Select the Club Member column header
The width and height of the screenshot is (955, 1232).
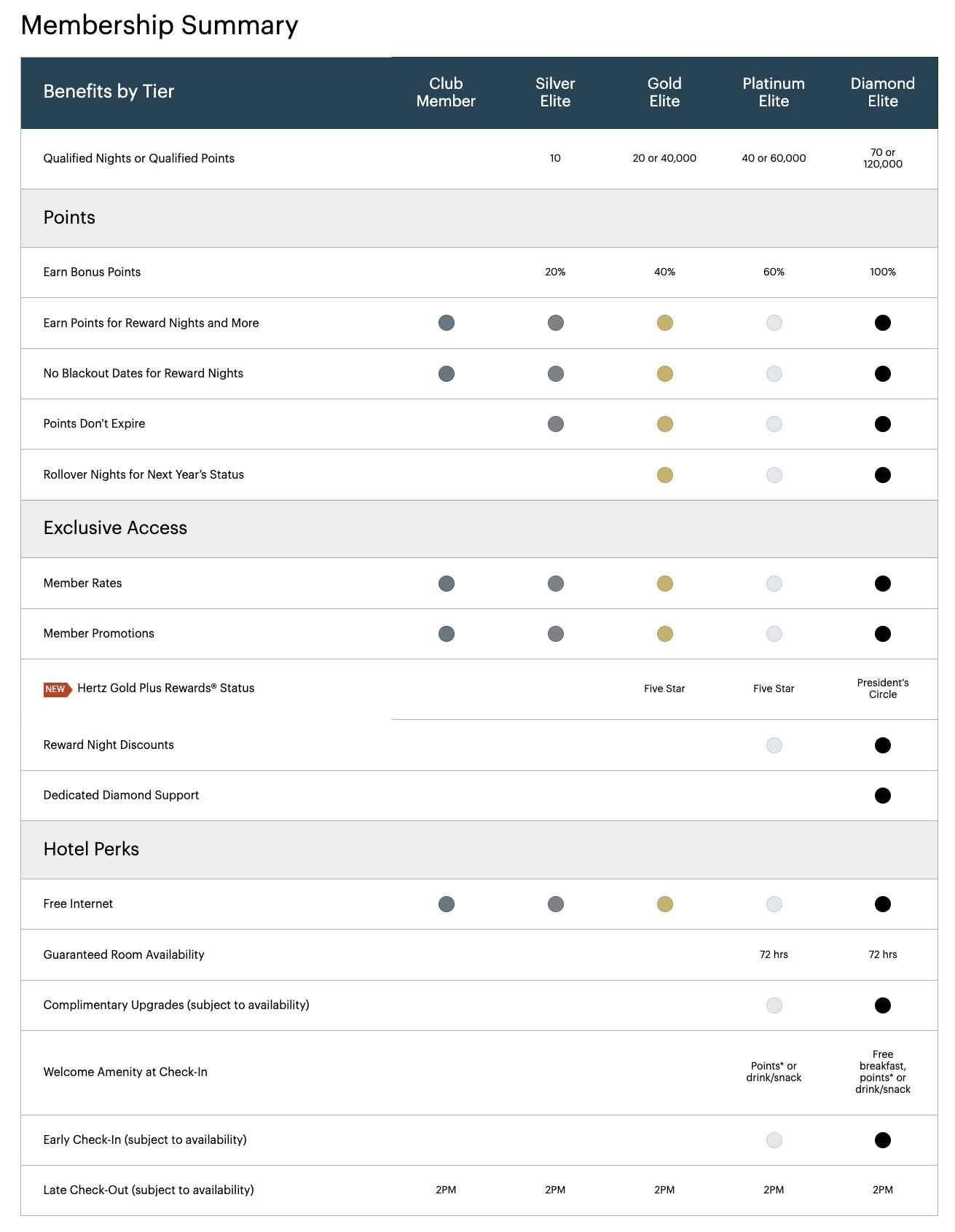446,93
